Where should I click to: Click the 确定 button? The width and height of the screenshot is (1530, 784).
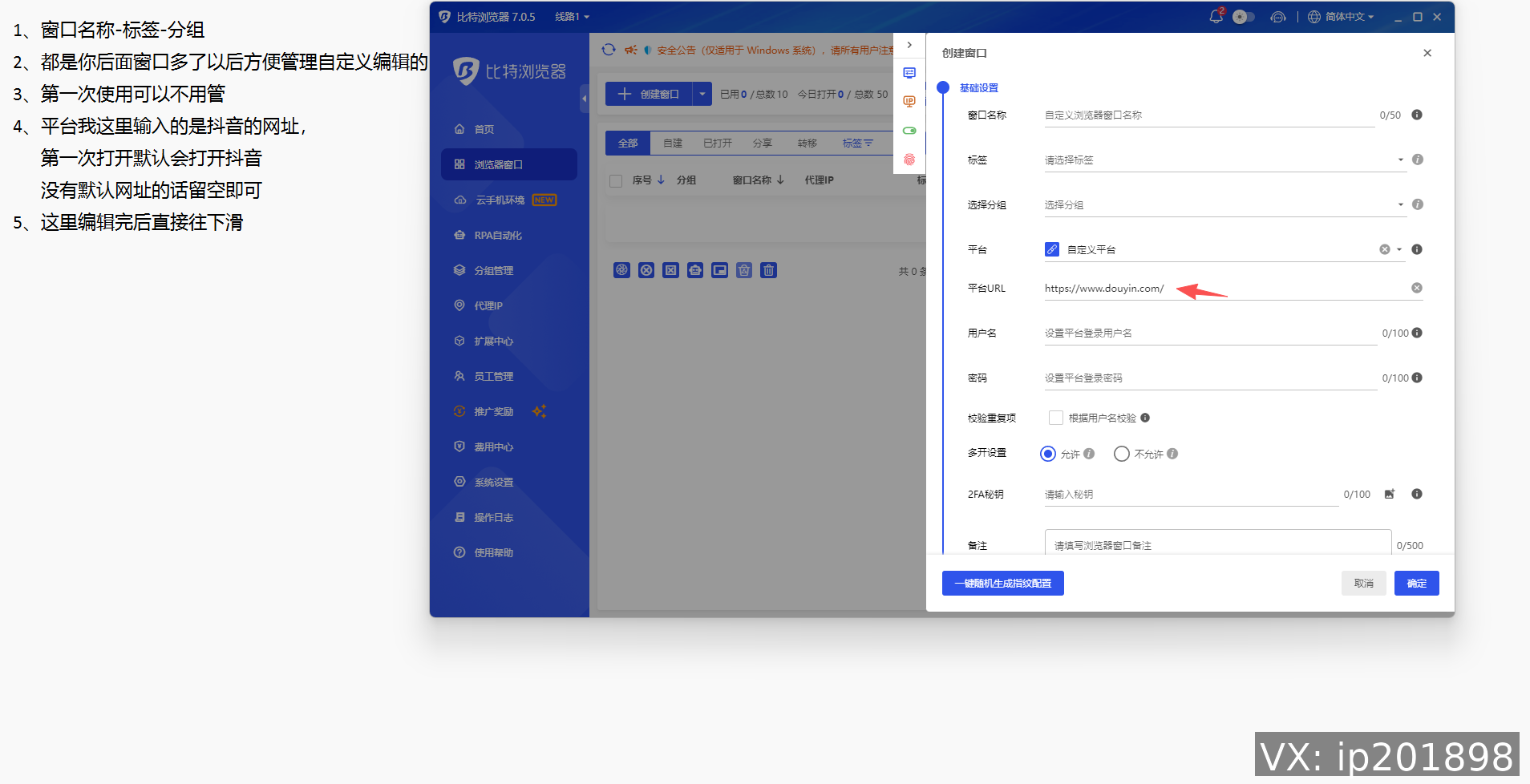(1417, 583)
